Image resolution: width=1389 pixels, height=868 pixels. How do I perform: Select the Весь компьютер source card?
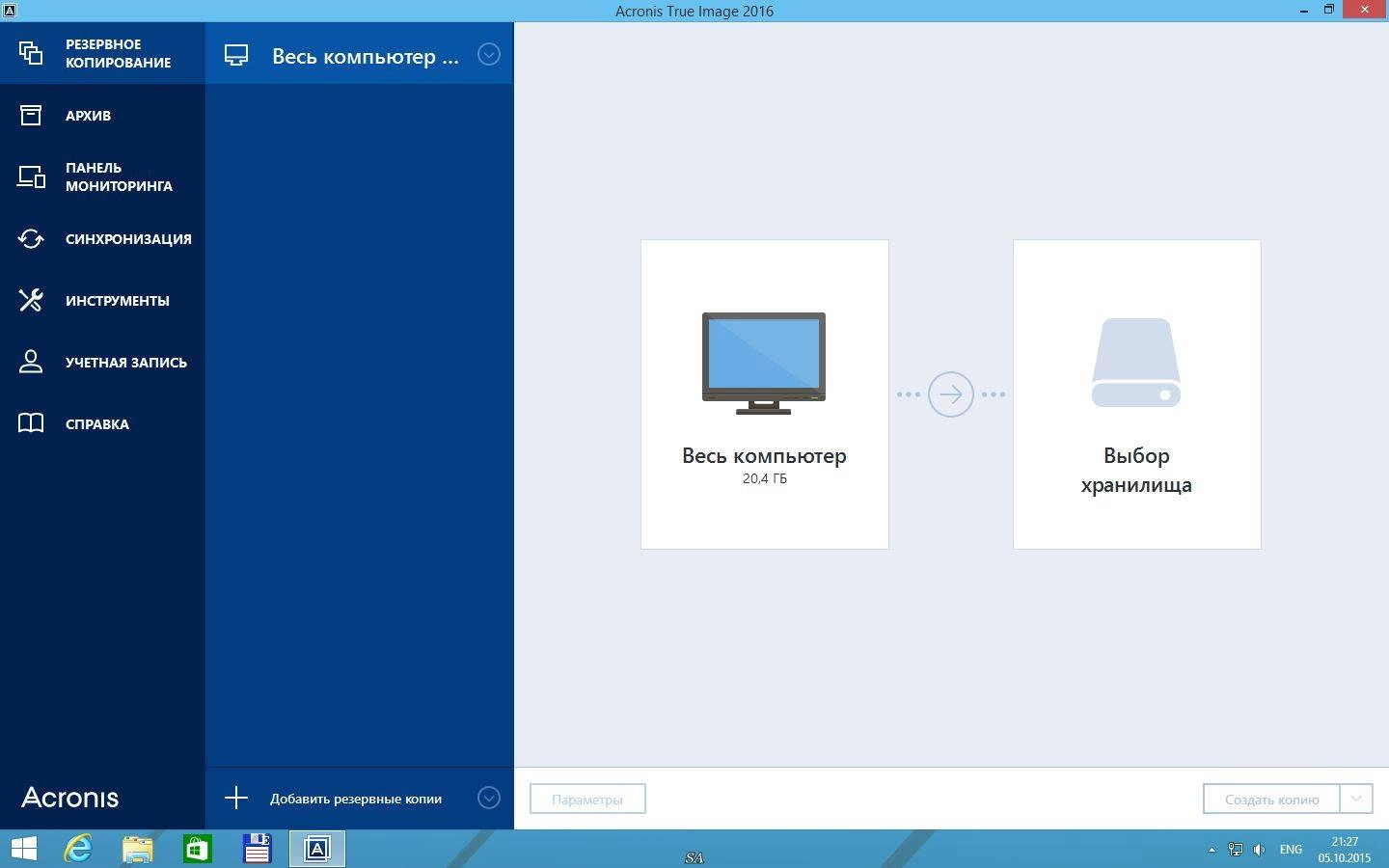tap(765, 394)
